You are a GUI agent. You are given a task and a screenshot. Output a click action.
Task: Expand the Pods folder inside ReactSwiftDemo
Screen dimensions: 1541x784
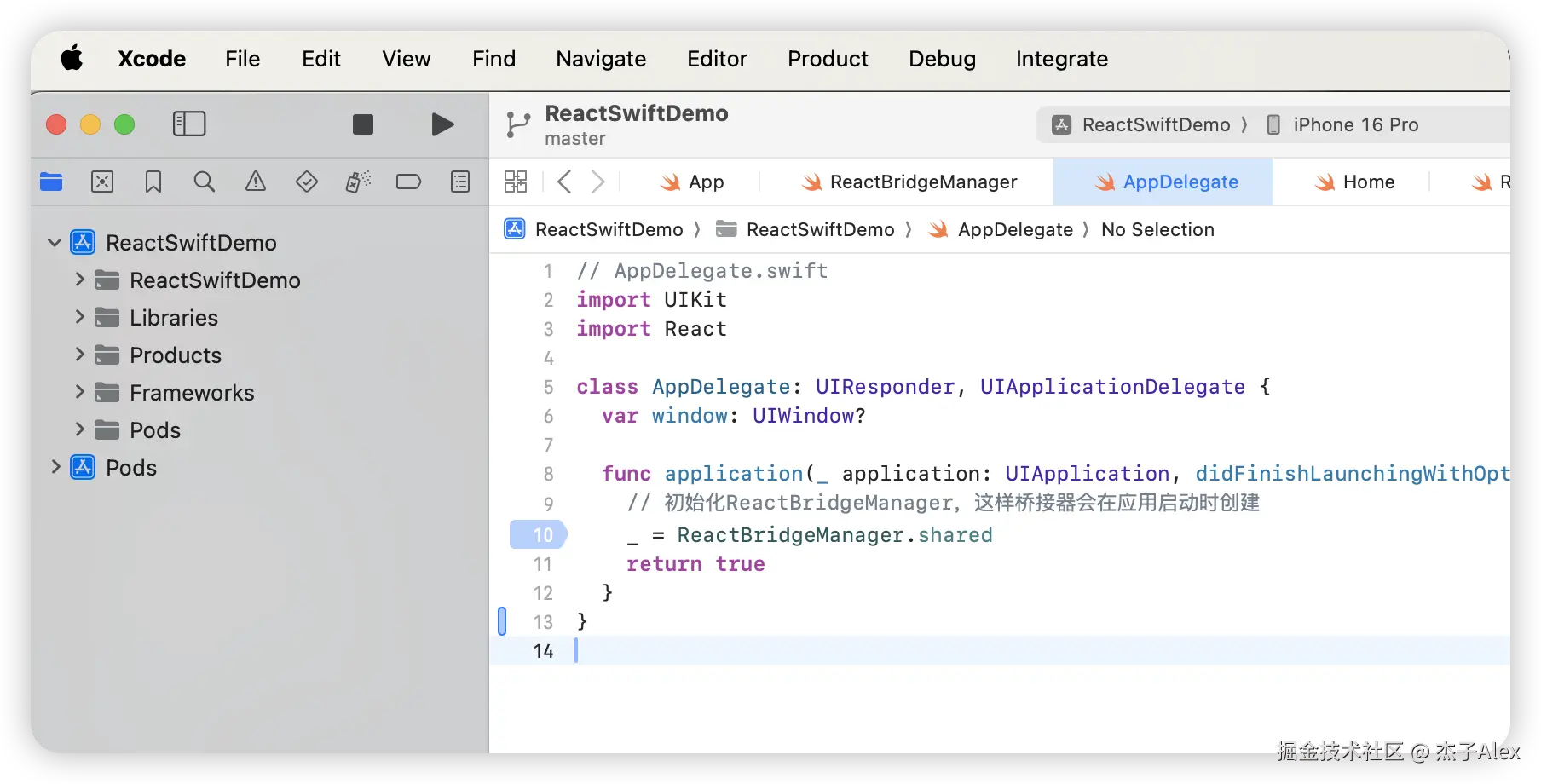click(x=79, y=429)
